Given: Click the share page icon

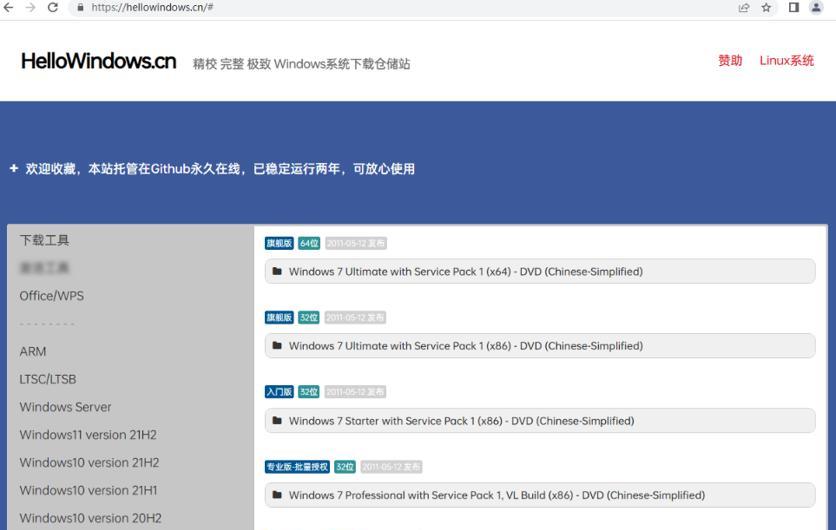Looking at the screenshot, I should click(x=744, y=7).
